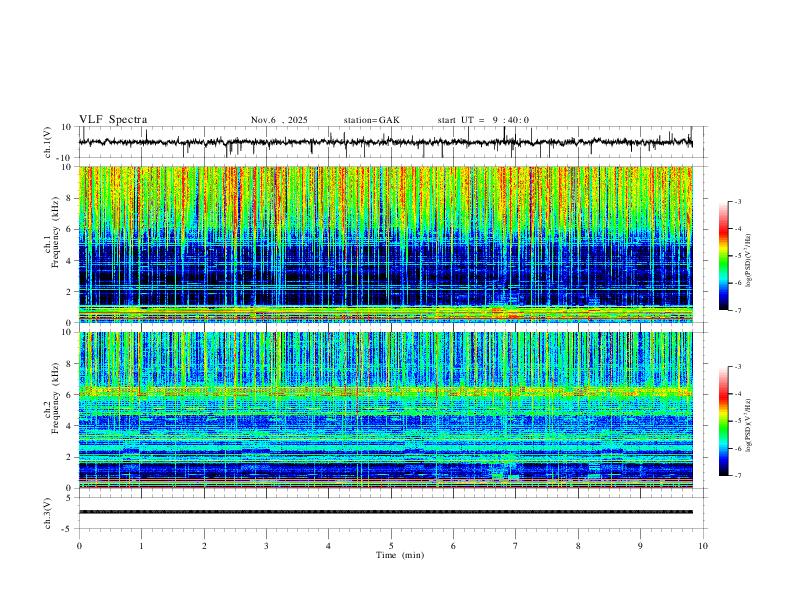Viewport: 792px width, 612px height.
Task: Click the "-10" volt tick on ch.1(V) axis
Action: click(x=65, y=158)
